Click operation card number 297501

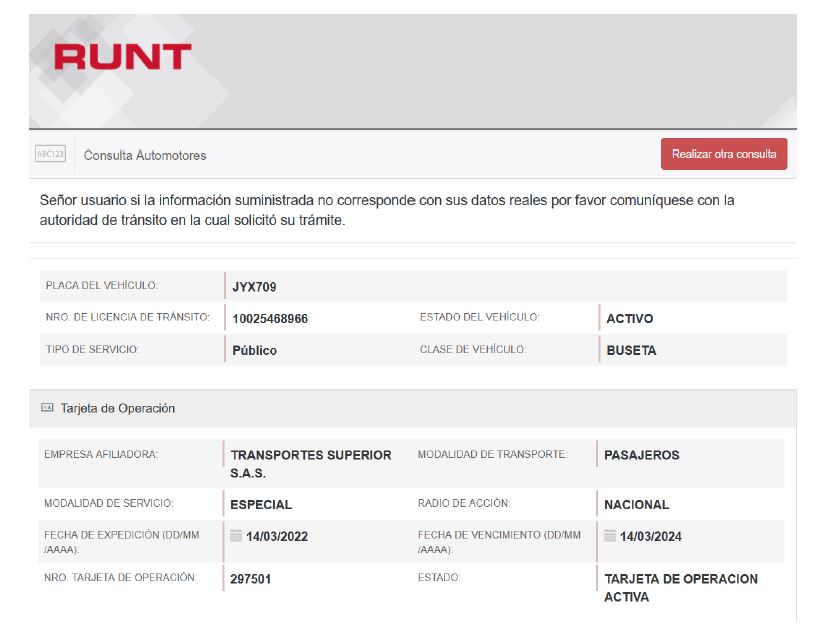(x=250, y=579)
